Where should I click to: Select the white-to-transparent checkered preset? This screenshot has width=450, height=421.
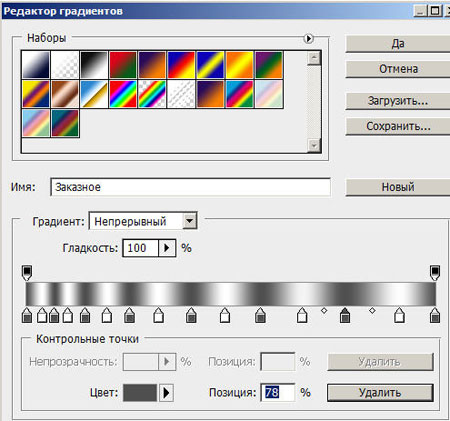point(65,65)
